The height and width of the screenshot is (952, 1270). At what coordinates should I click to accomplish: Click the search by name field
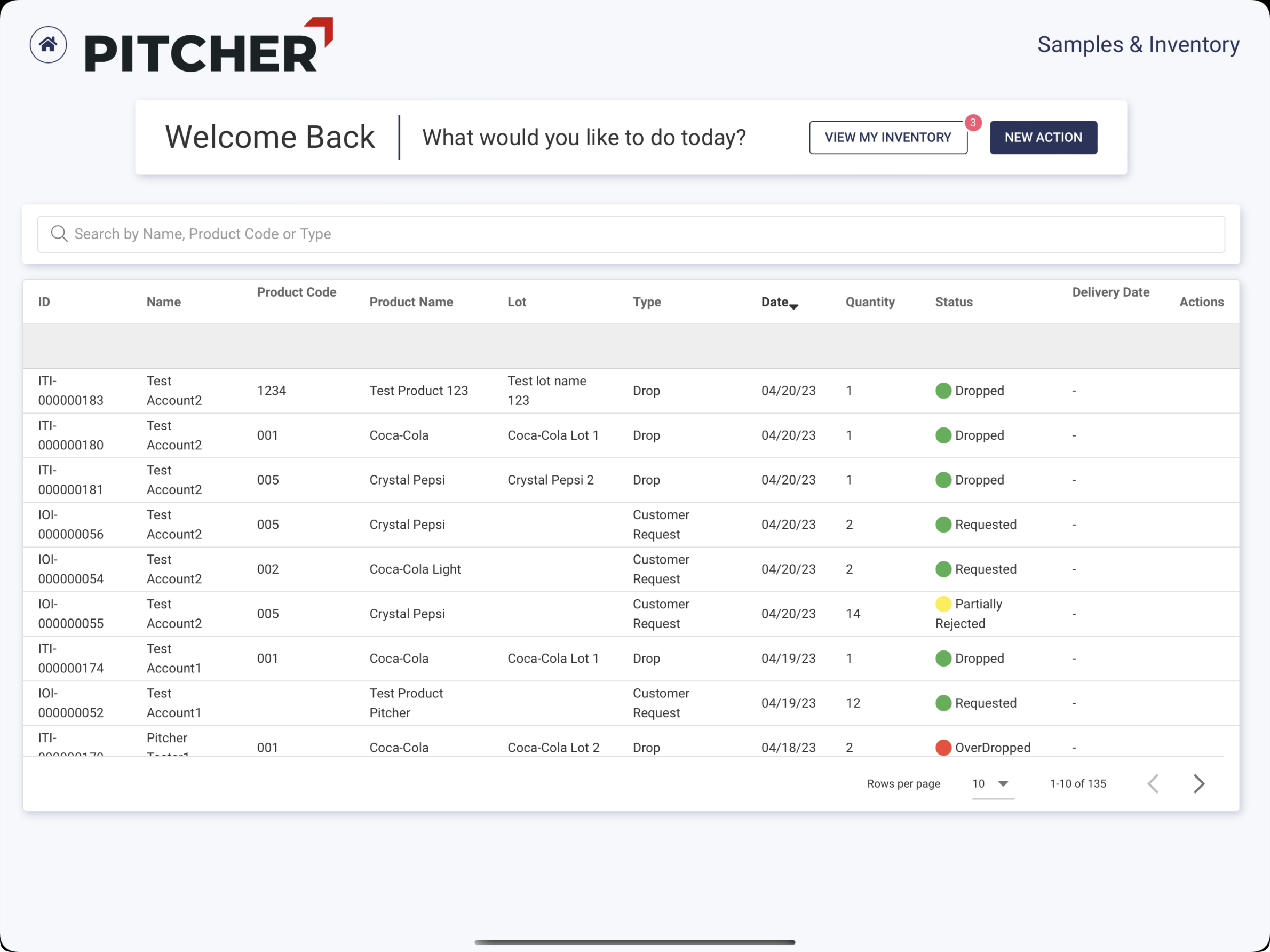point(632,234)
